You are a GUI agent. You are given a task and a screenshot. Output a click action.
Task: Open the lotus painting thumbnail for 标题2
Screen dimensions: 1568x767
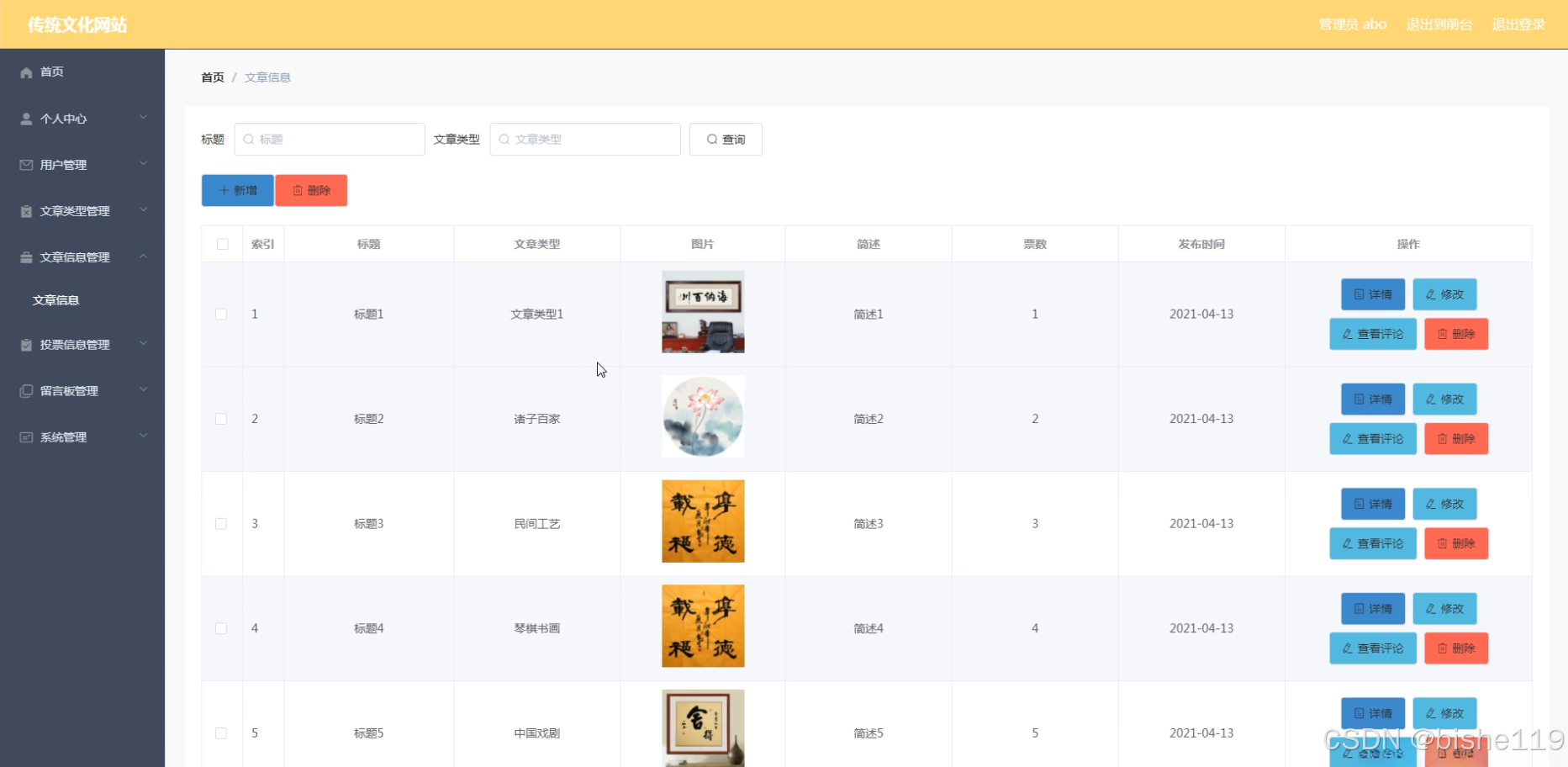point(703,416)
